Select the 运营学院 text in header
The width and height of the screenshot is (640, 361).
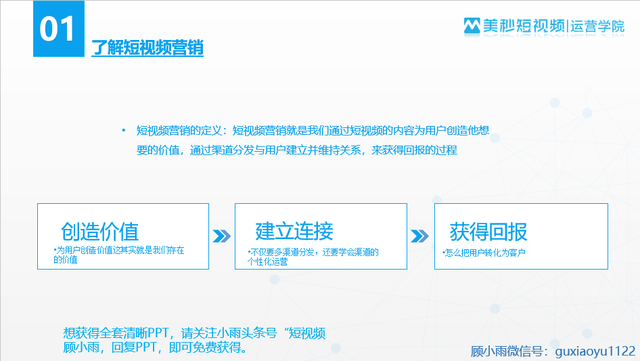tap(598, 26)
